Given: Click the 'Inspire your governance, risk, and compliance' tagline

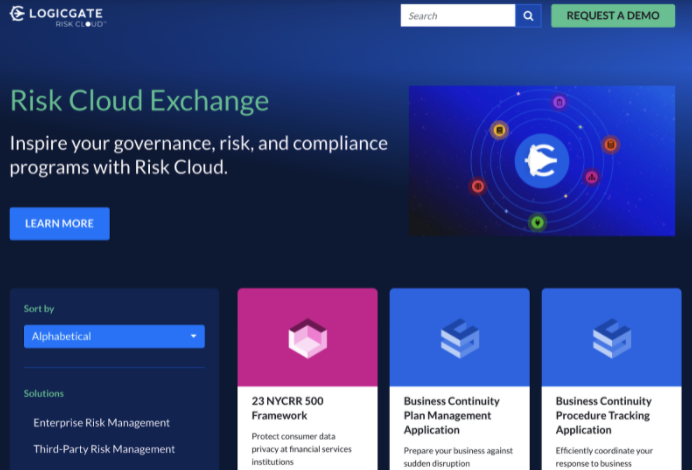Looking at the screenshot, I should 199,155.
